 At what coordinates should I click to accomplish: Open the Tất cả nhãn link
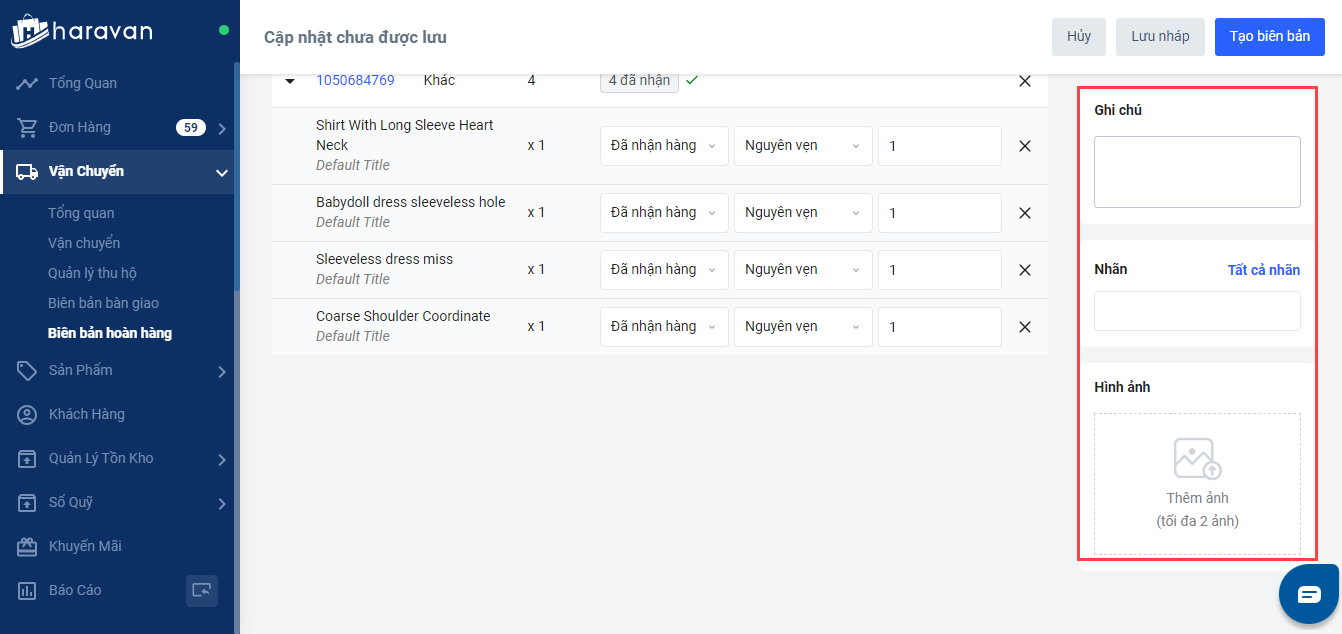click(x=1263, y=270)
